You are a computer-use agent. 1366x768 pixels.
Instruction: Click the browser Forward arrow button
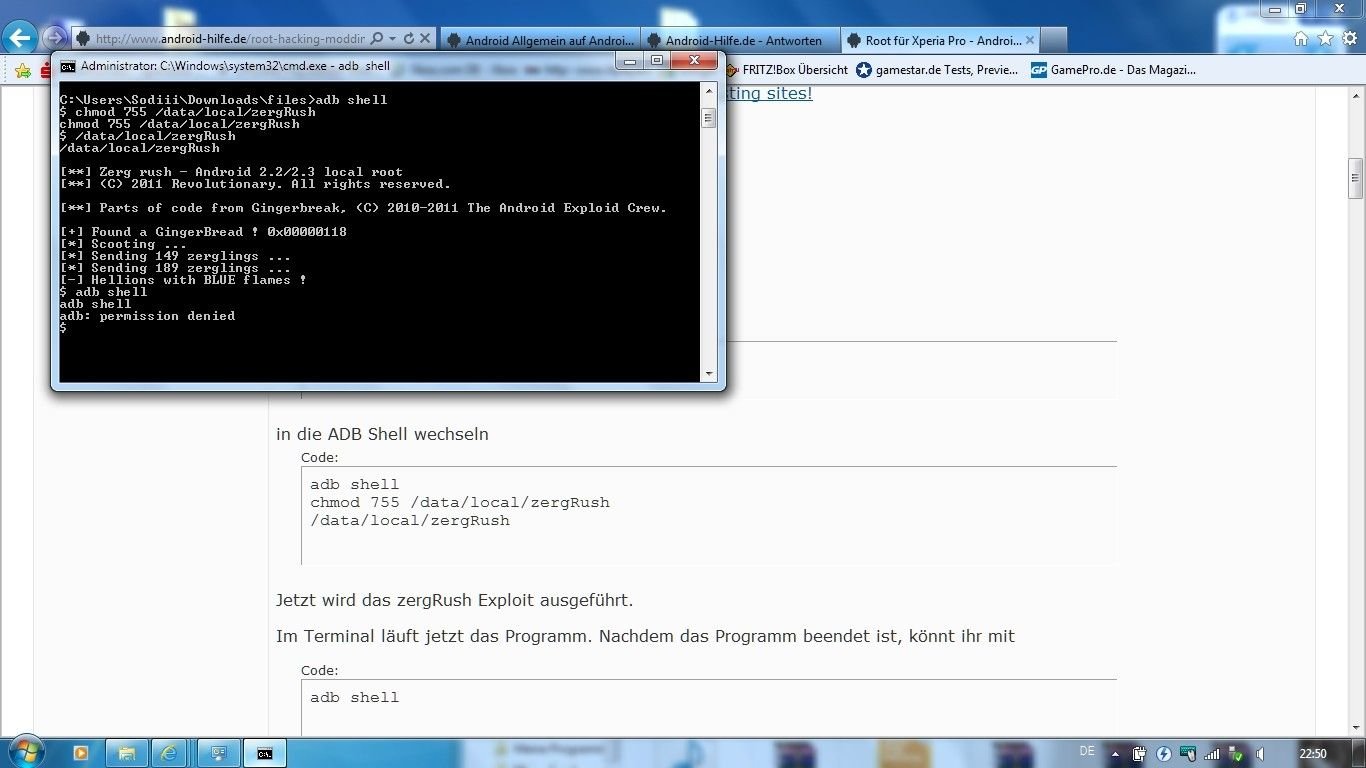coord(54,39)
